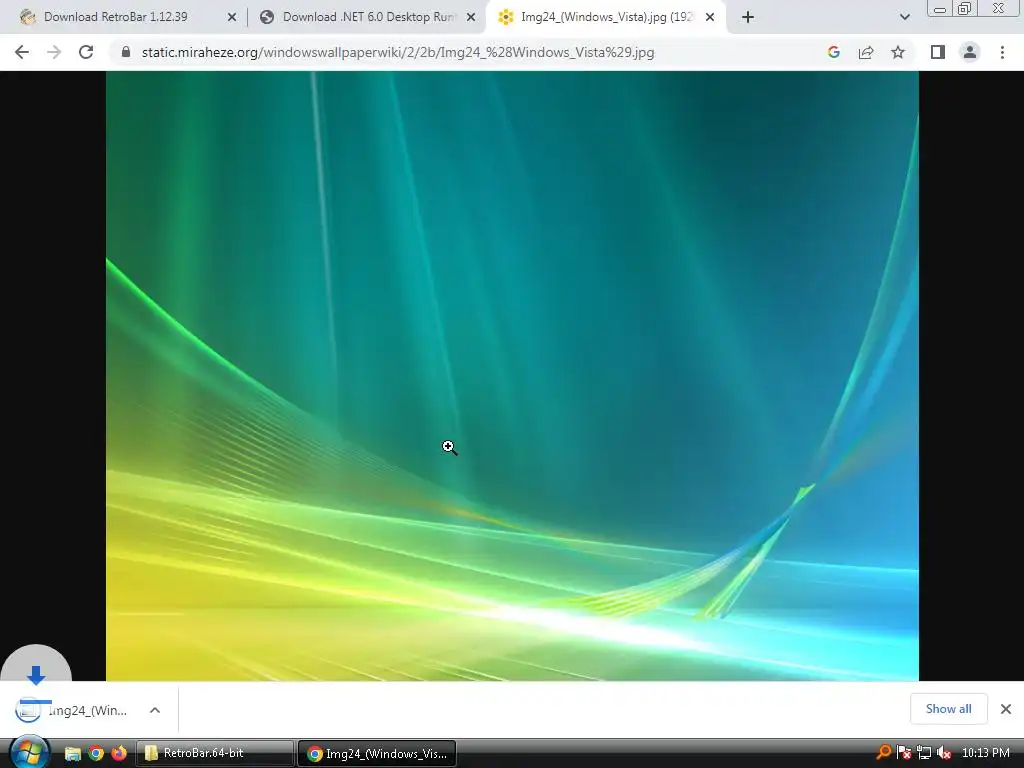Screen dimensions: 1024x768
Task: Click the search tray icon
Action: [883, 753]
